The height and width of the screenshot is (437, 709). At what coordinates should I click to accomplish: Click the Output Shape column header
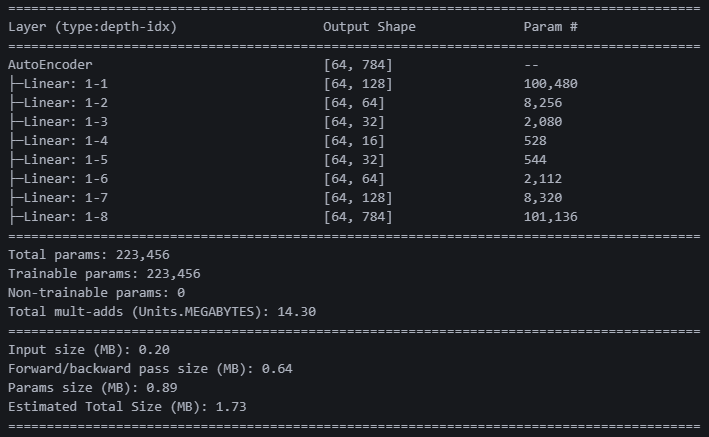click(x=369, y=27)
